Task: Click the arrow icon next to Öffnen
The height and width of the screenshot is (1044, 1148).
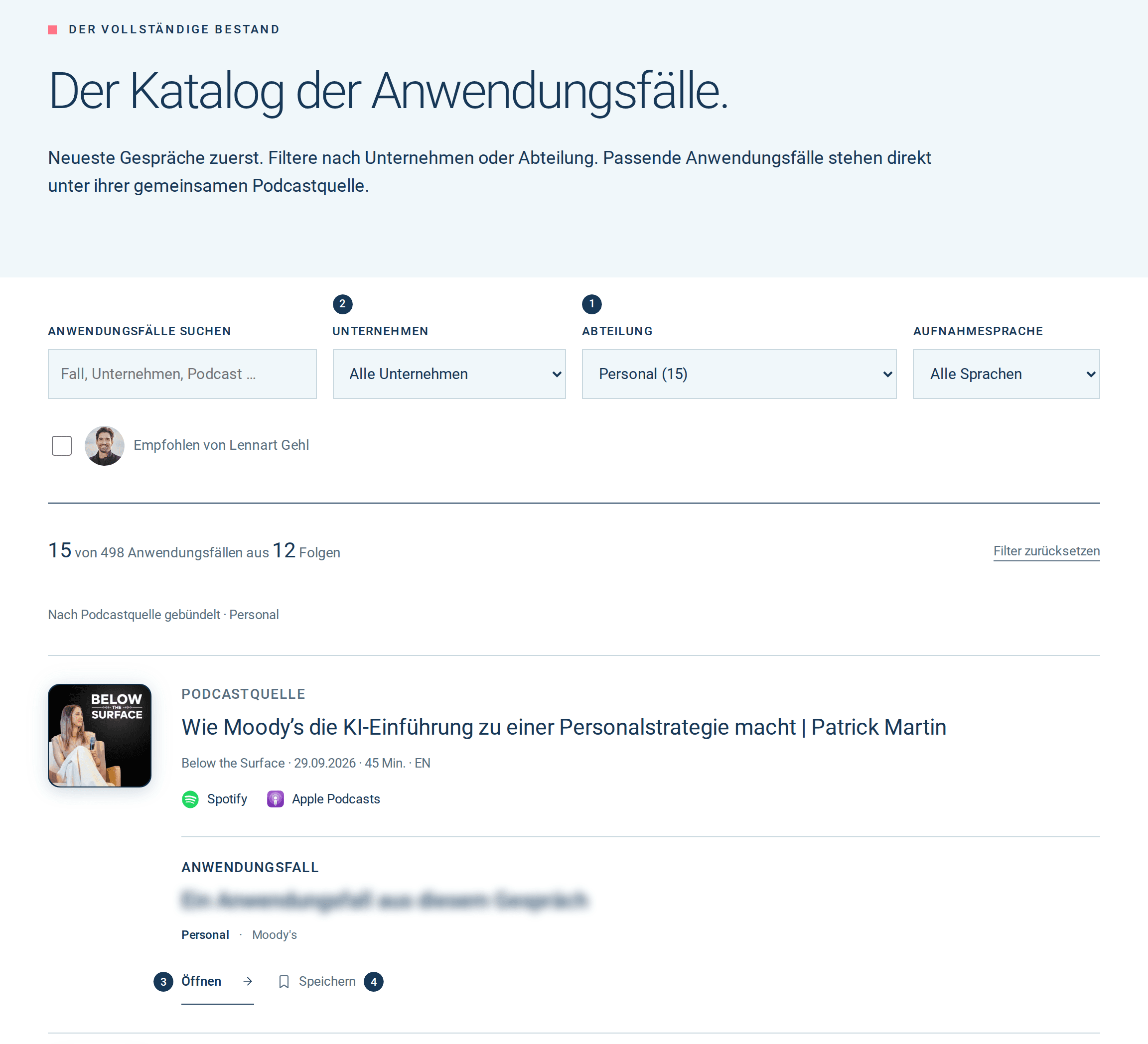Action: pos(248,981)
